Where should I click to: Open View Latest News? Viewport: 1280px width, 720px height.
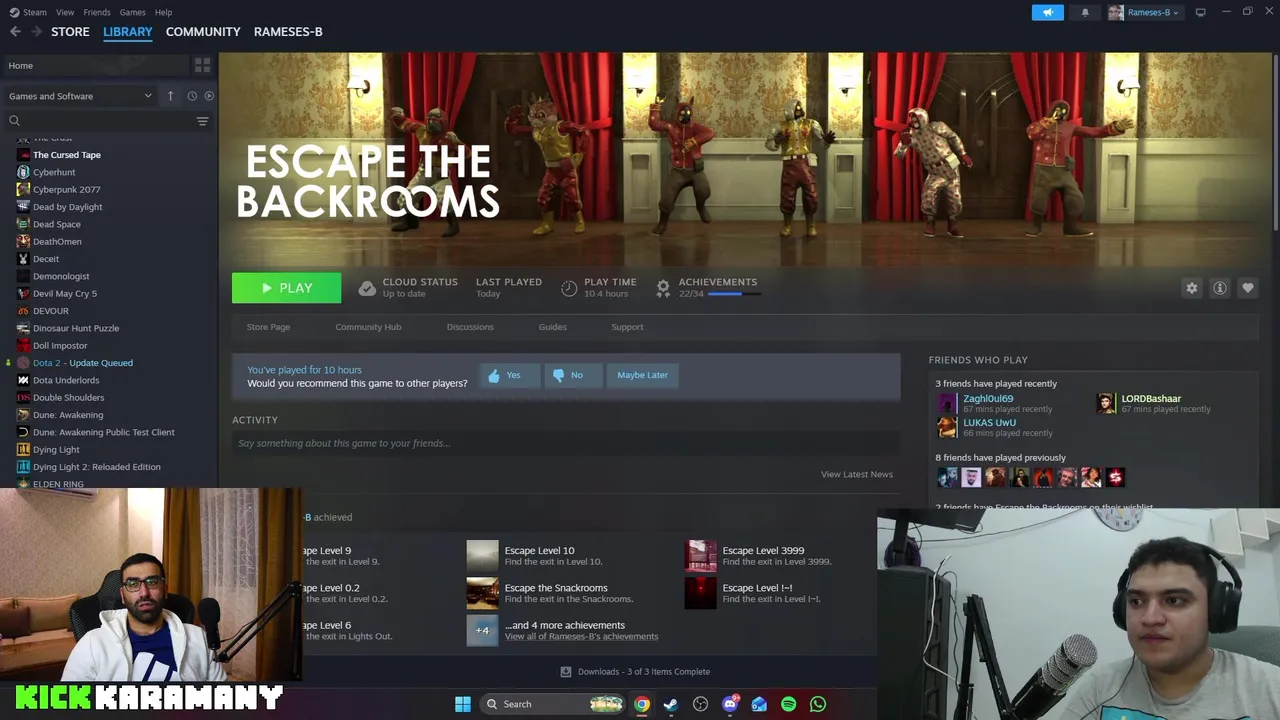click(x=857, y=474)
